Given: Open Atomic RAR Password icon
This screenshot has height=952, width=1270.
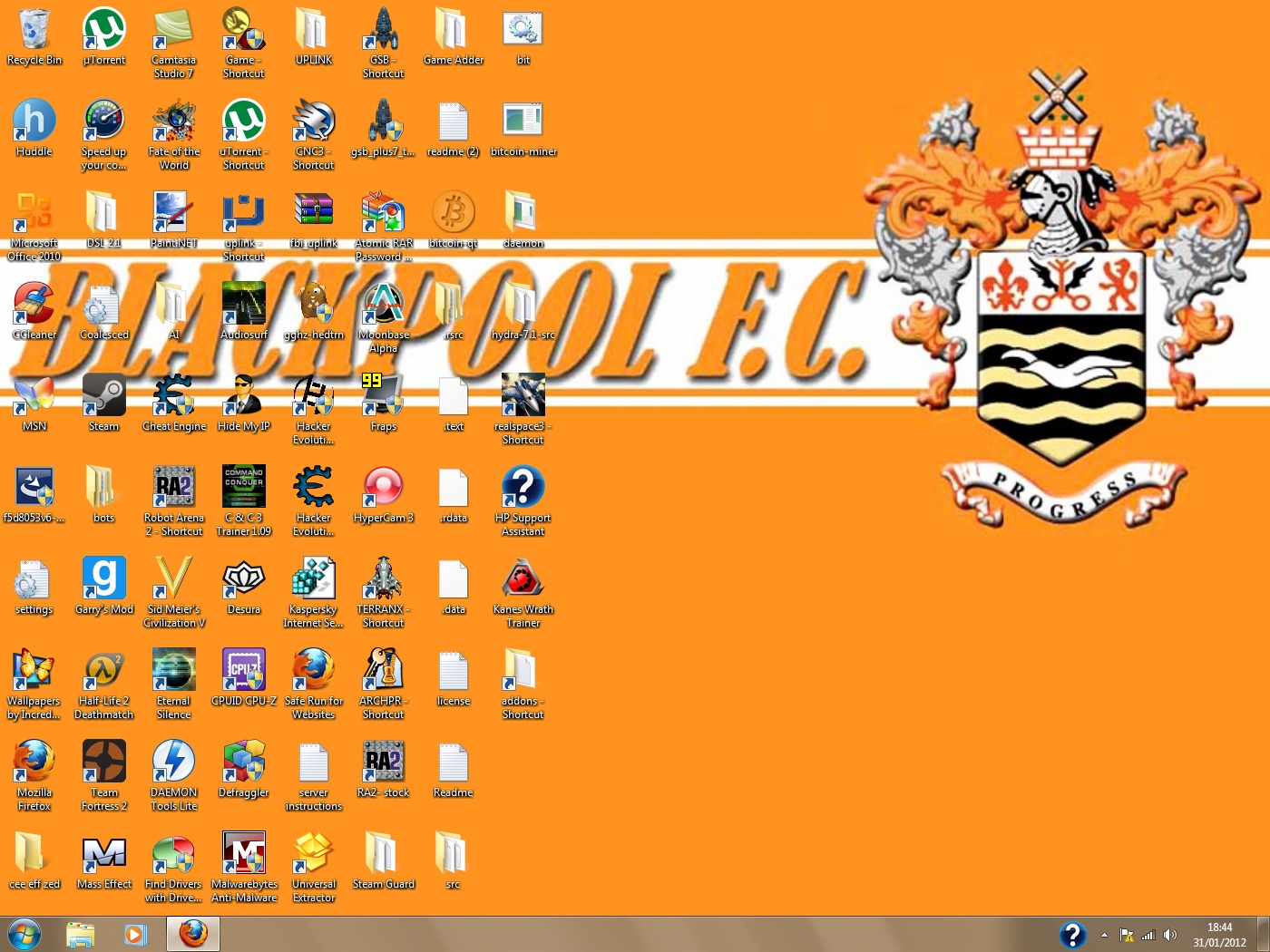Looking at the screenshot, I should click(x=384, y=226).
